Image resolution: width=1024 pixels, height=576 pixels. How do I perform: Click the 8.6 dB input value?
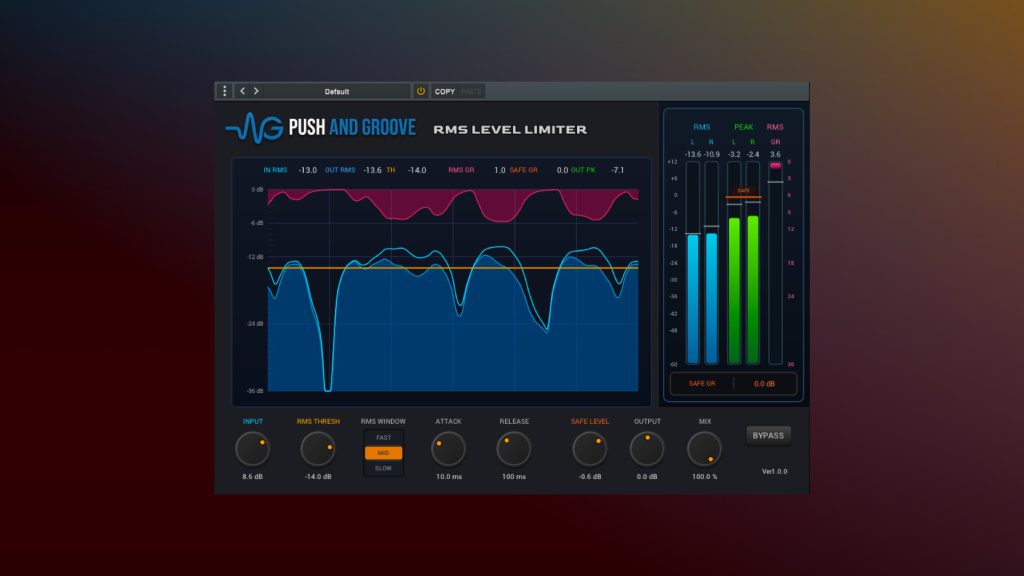[253, 477]
